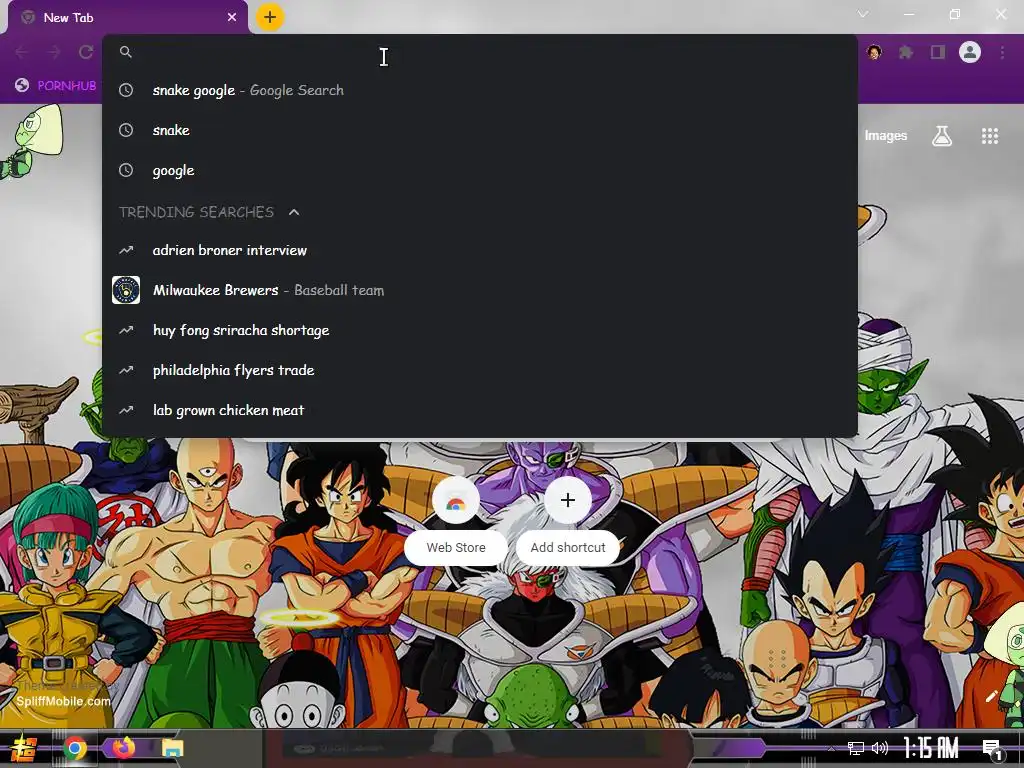Click the forward navigation arrow
This screenshot has width=1024, height=768.
coord(54,52)
